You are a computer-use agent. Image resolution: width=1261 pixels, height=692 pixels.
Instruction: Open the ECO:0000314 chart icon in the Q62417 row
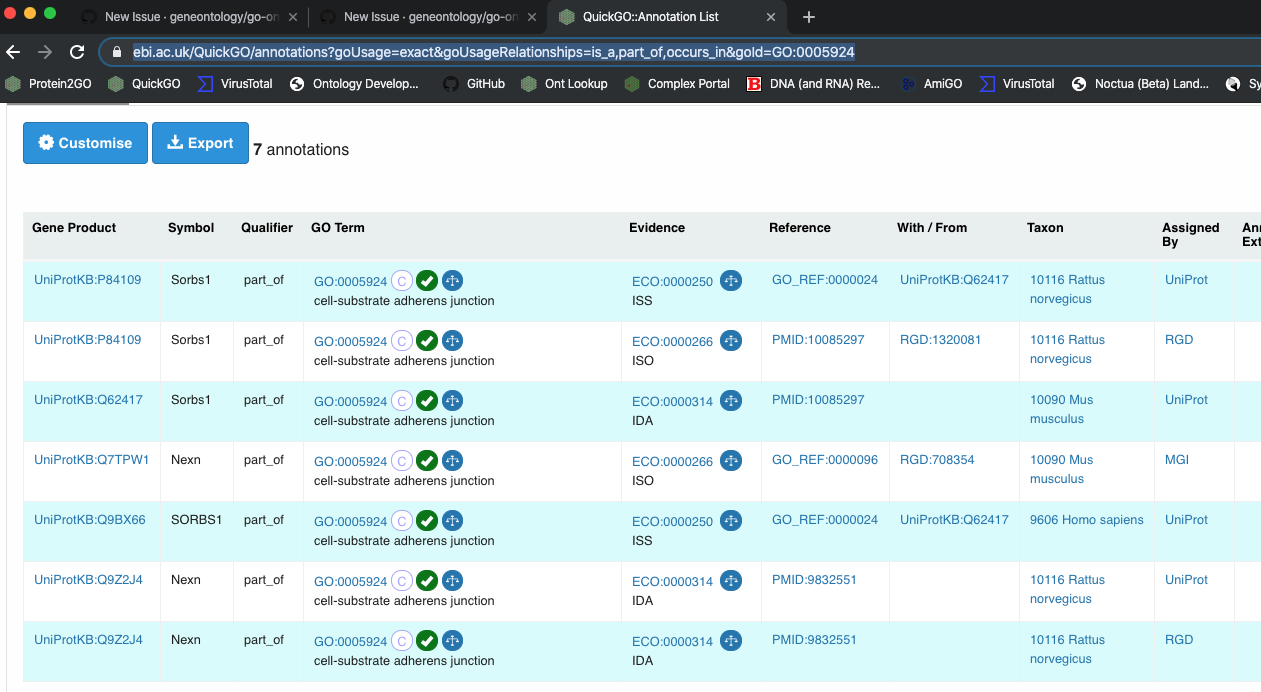click(x=731, y=401)
